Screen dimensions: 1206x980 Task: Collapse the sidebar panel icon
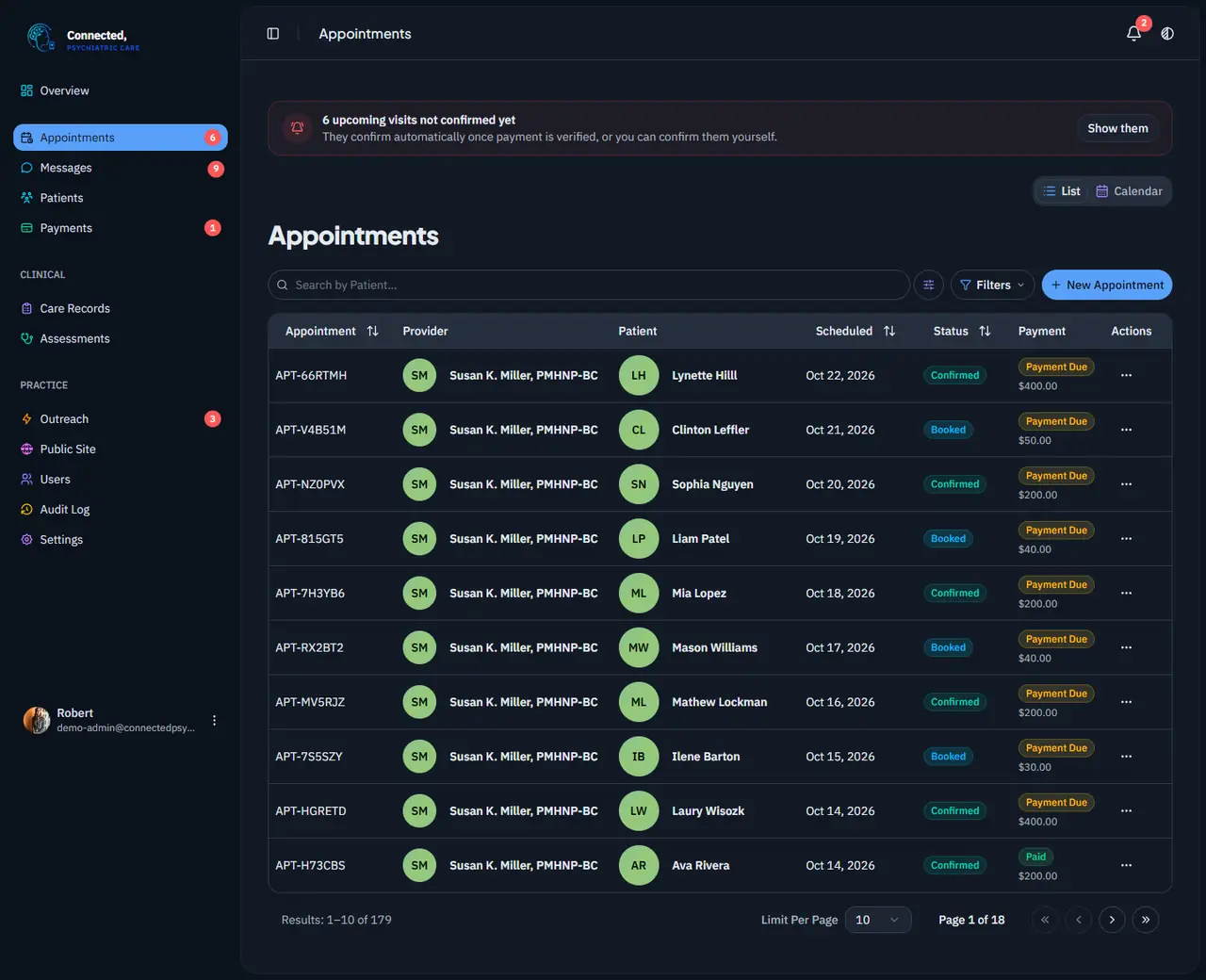tap(273, 34)
